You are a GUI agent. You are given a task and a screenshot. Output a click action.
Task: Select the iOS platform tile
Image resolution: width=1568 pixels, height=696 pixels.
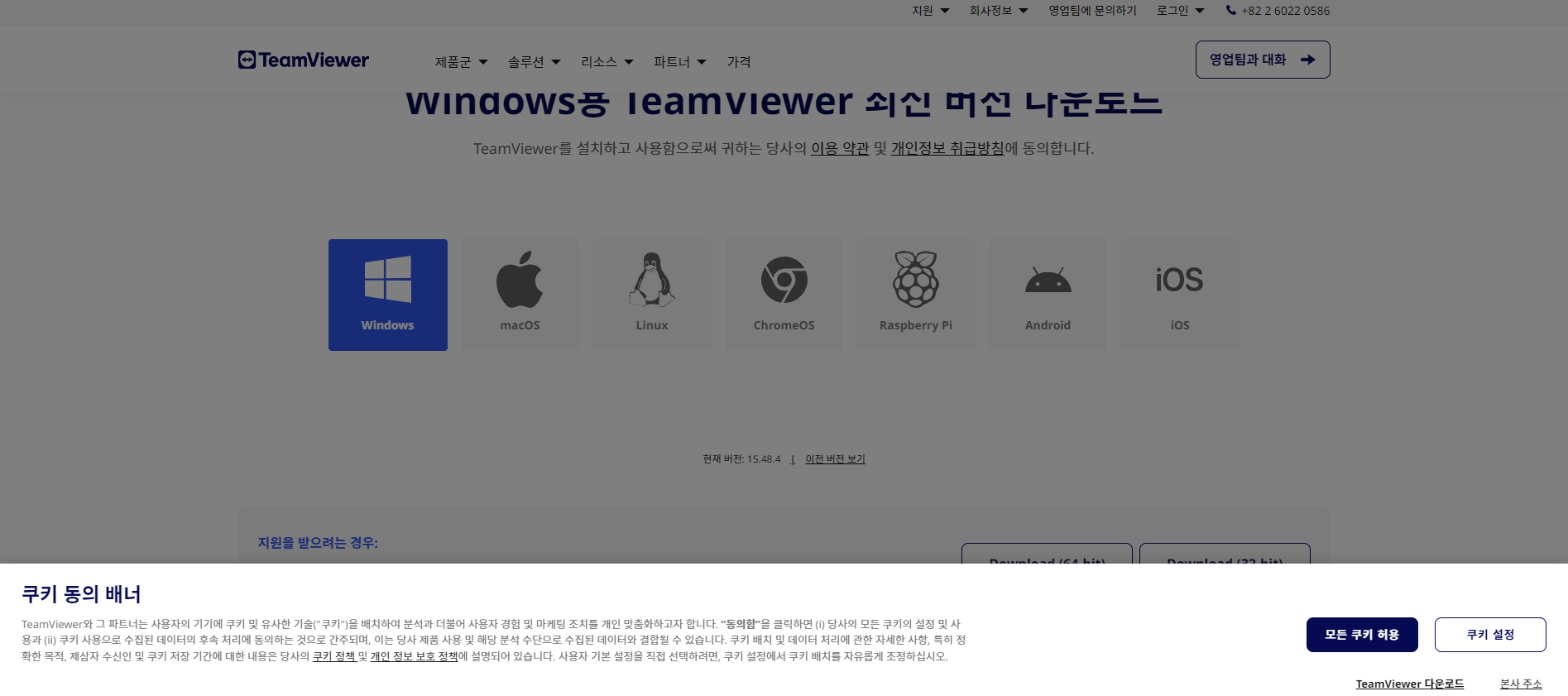tap(1180, 295)
